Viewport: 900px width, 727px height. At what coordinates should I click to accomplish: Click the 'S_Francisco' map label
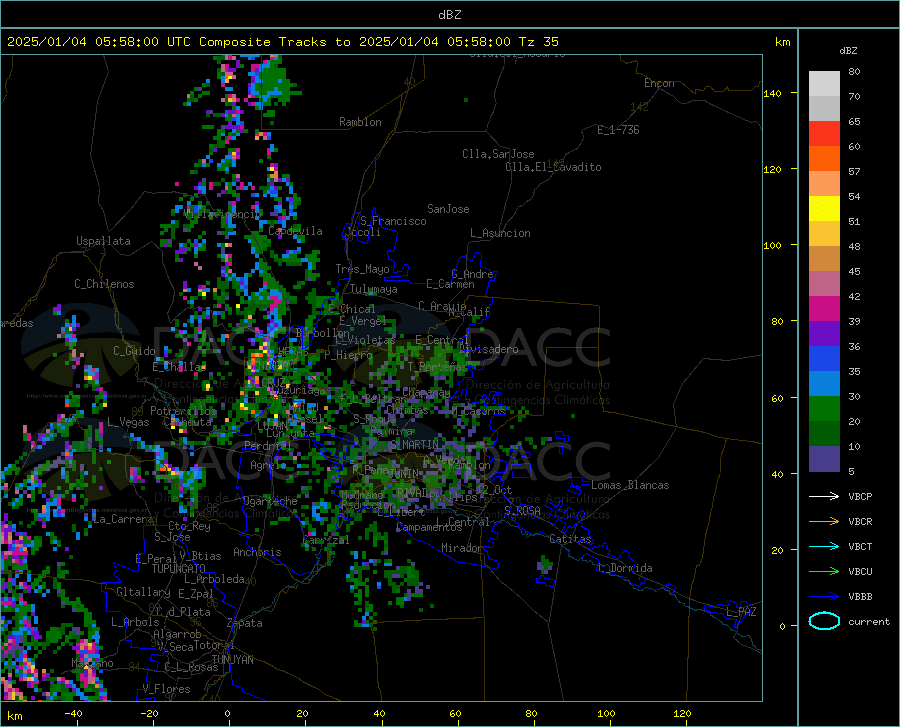click(x=393, y=221)
